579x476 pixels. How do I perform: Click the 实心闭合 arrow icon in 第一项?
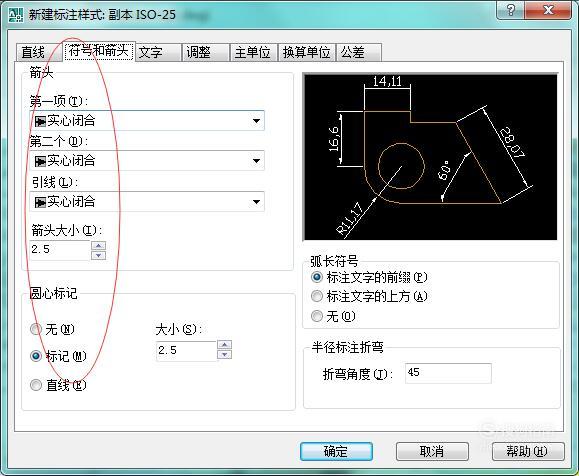[40, 121]
